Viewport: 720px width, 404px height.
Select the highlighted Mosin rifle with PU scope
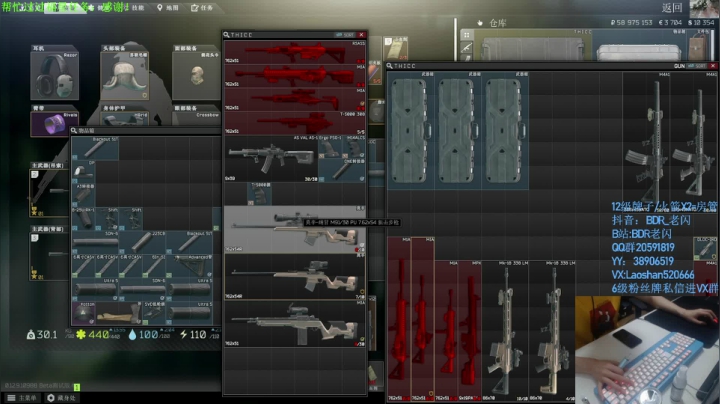295,229
